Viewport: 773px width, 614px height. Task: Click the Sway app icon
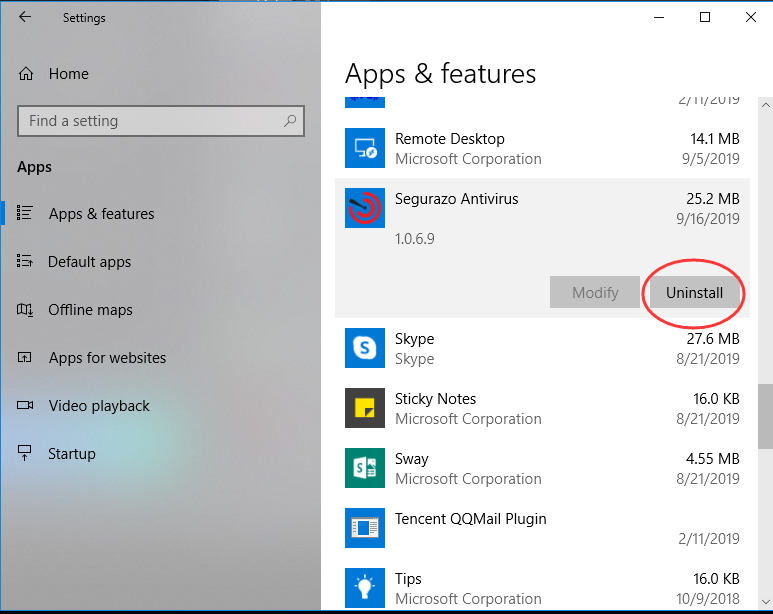pos(365,468)
